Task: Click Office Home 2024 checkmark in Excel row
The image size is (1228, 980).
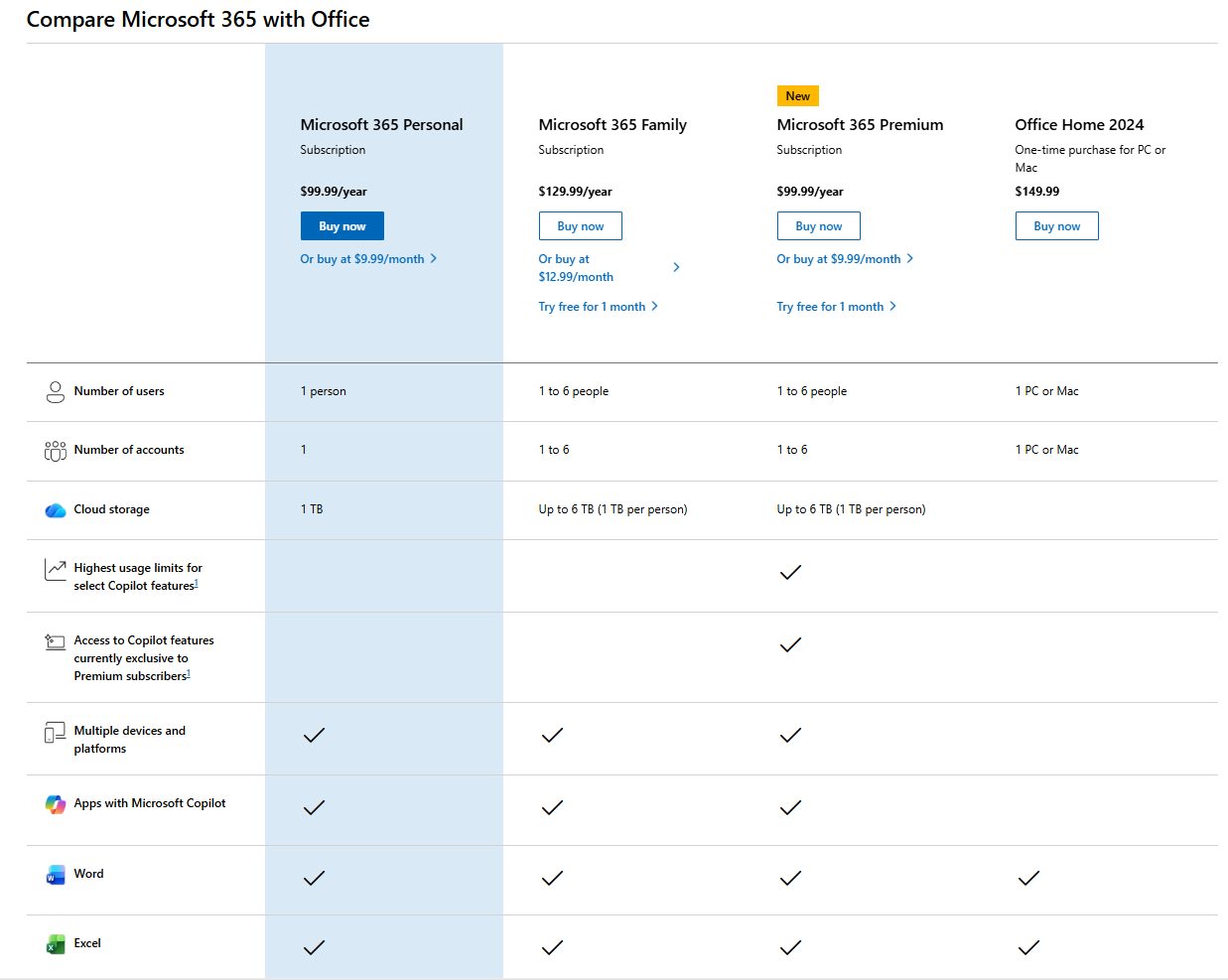Action: point(1028,948)
